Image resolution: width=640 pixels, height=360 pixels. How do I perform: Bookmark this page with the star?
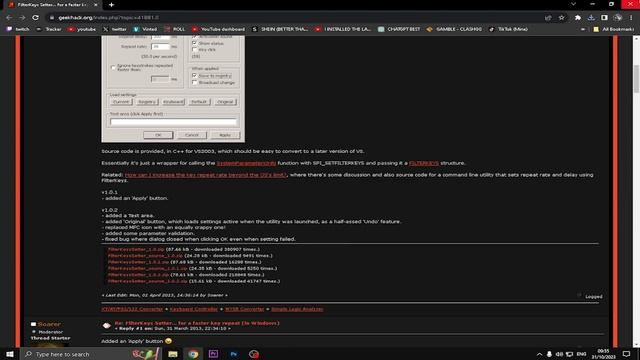(x=562, y=18)
